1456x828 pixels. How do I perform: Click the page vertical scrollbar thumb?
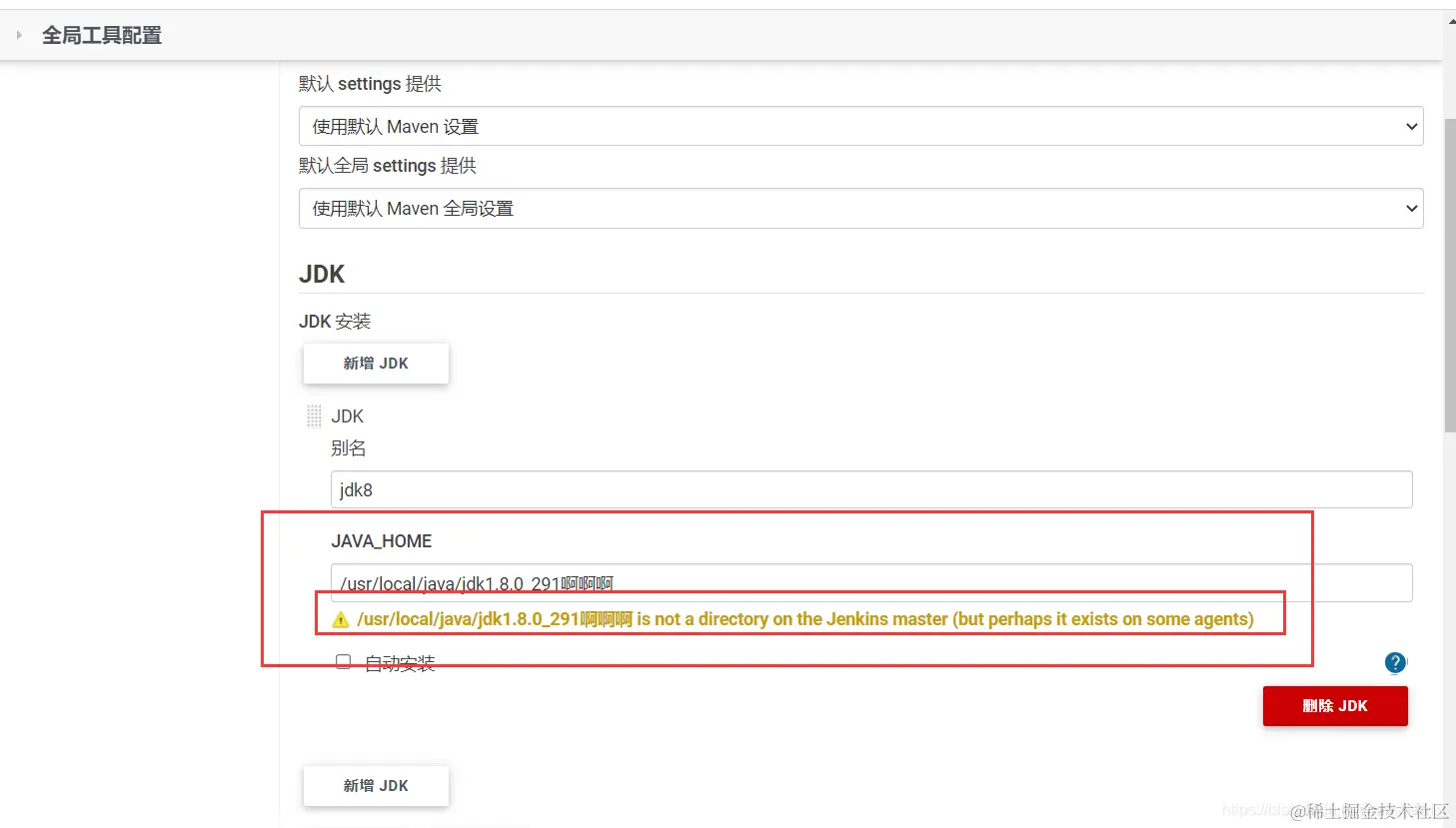pos(1449,275)
